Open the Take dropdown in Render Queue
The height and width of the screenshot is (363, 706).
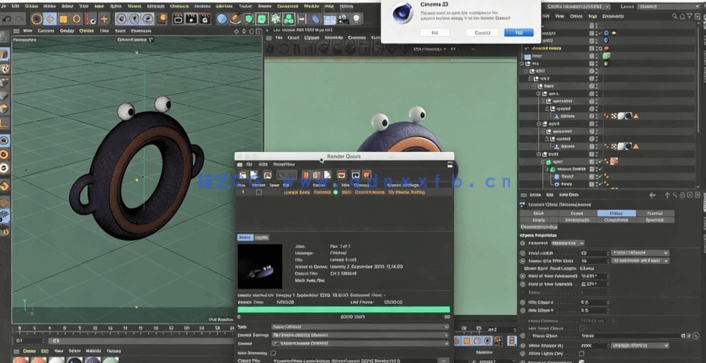[360, 327]
